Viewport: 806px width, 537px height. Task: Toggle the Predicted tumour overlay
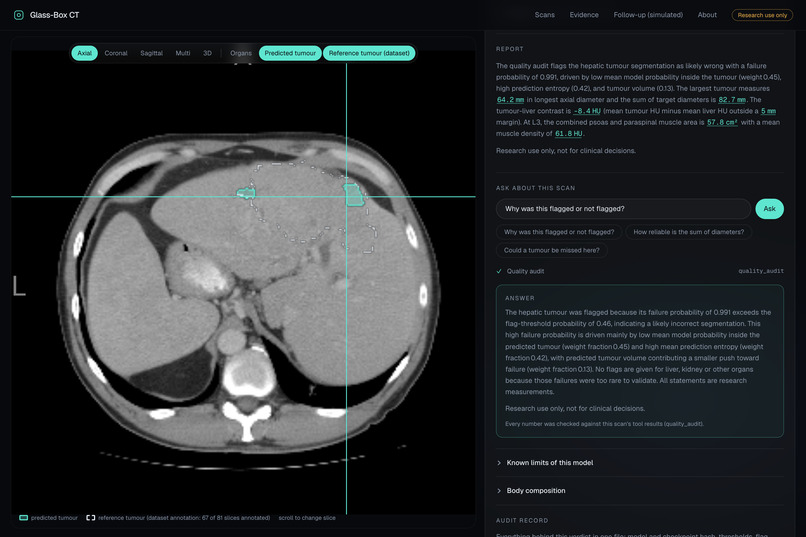[x=290, y=53]
